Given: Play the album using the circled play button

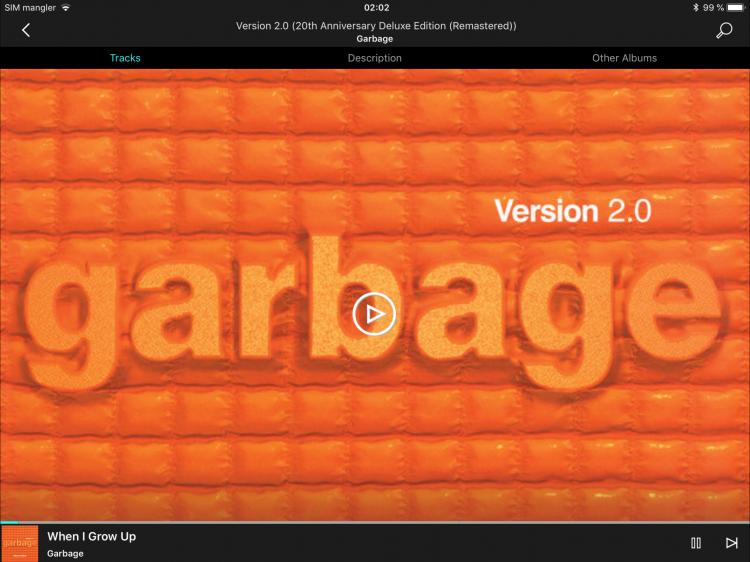Looking at the screenshot, I should pyautogui.click(x=374, y=314).
